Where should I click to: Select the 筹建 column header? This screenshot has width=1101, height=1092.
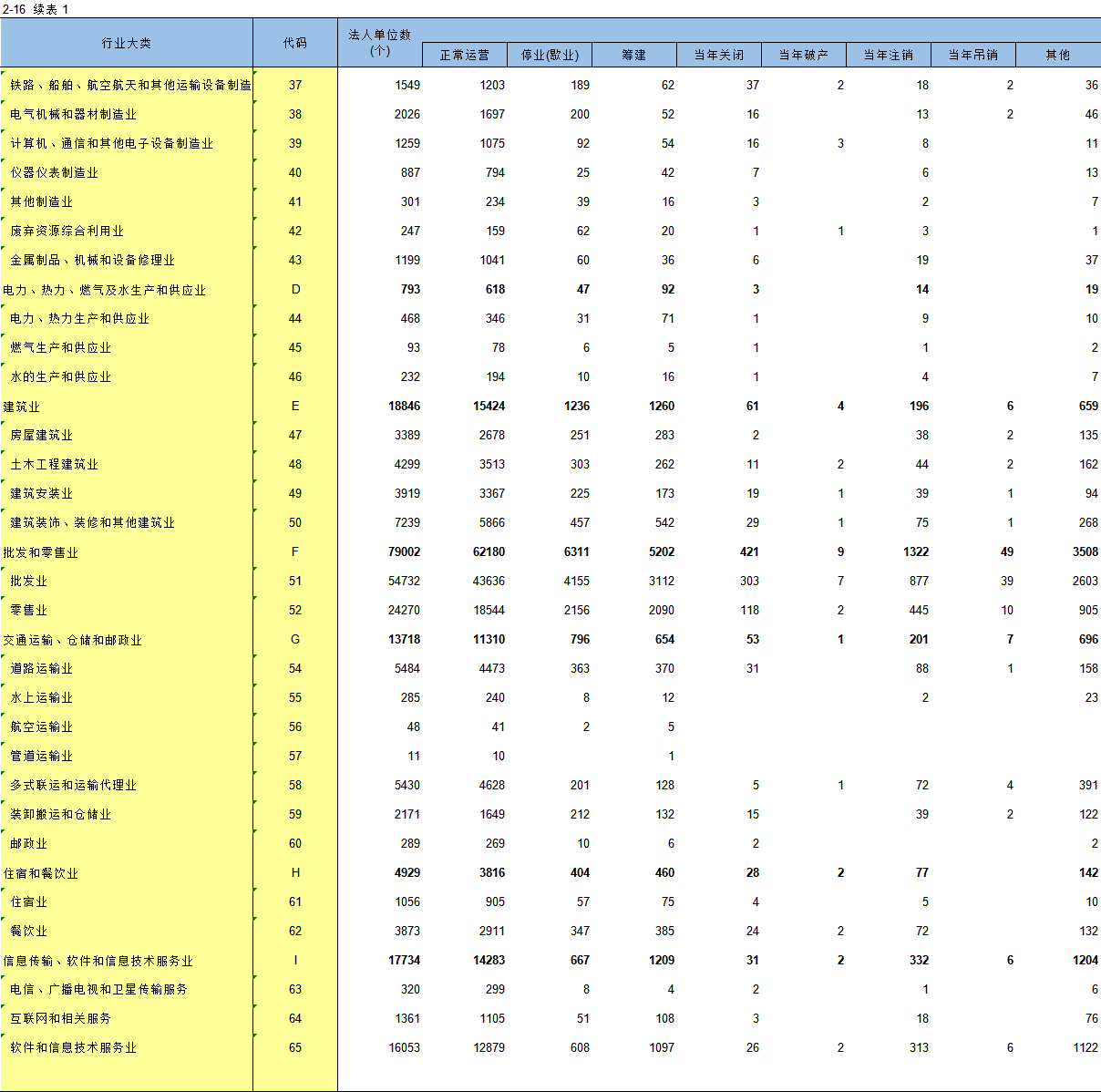[x=634, y=55]
